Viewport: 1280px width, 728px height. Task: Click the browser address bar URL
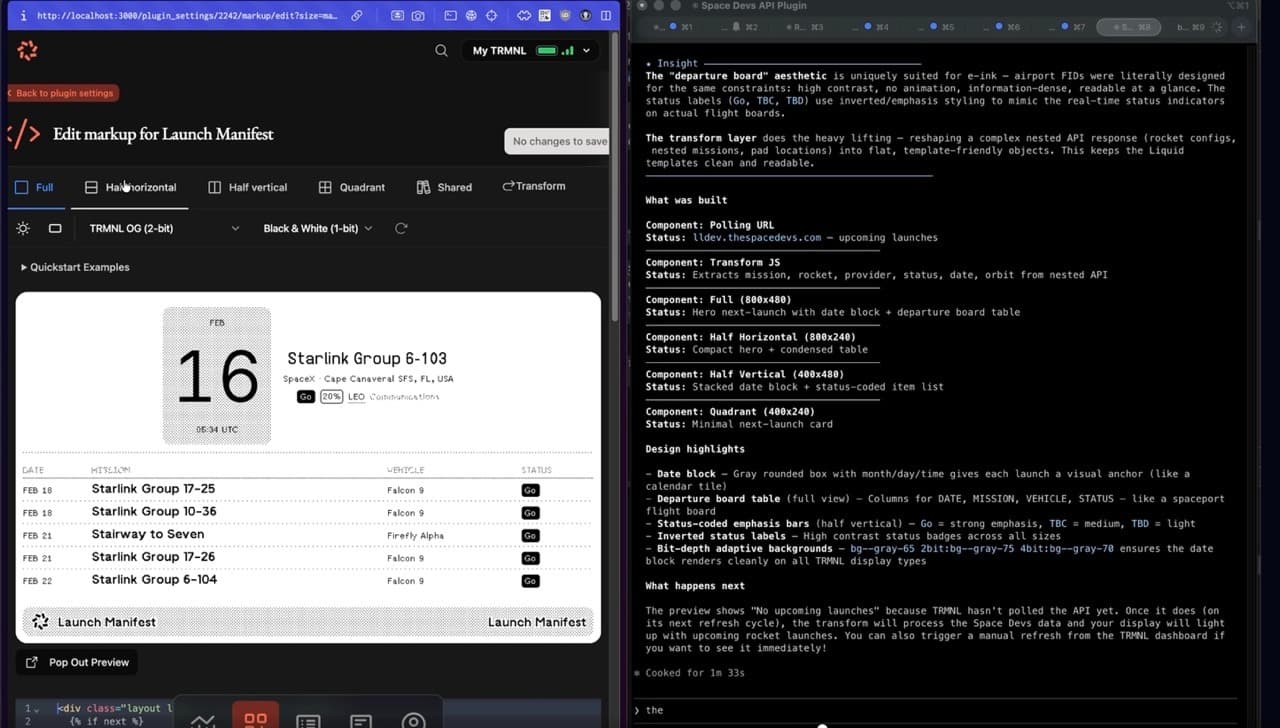pyautogui.click(x=187, y=16)
